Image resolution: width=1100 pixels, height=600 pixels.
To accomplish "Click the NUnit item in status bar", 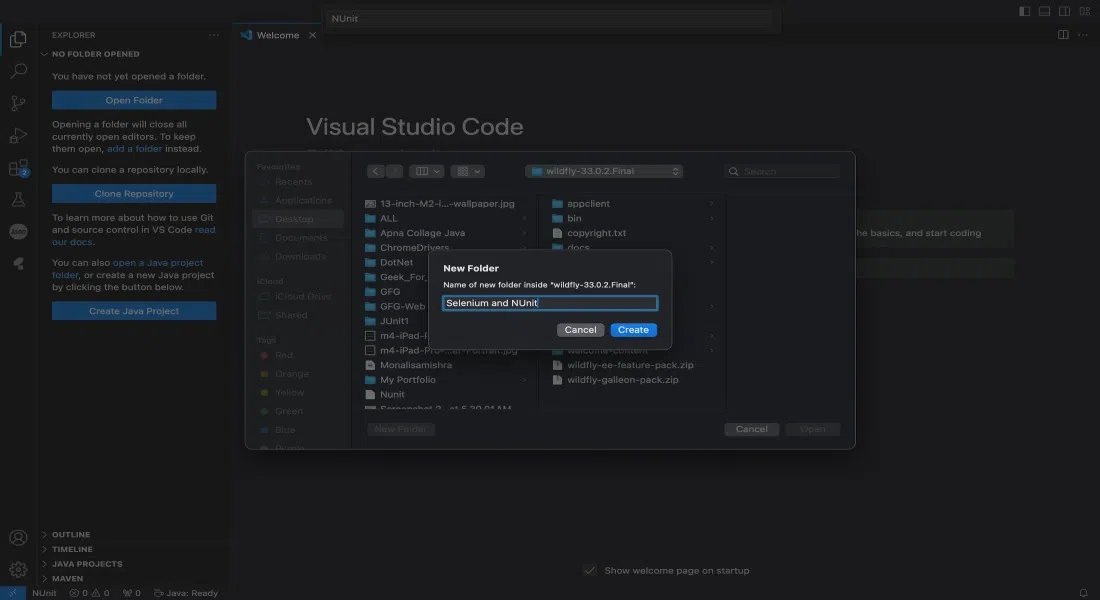I will [x=44, y=593].
